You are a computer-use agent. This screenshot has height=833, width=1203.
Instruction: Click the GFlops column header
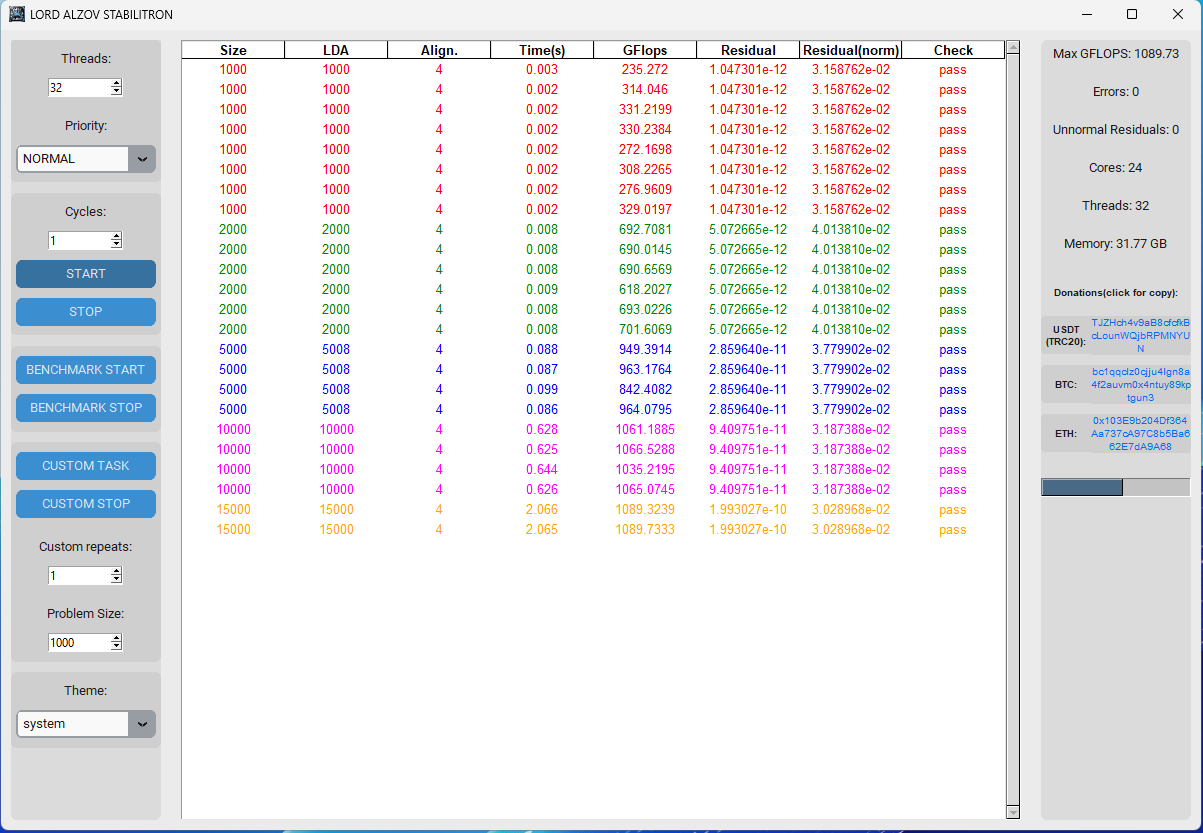click(645, 50)
